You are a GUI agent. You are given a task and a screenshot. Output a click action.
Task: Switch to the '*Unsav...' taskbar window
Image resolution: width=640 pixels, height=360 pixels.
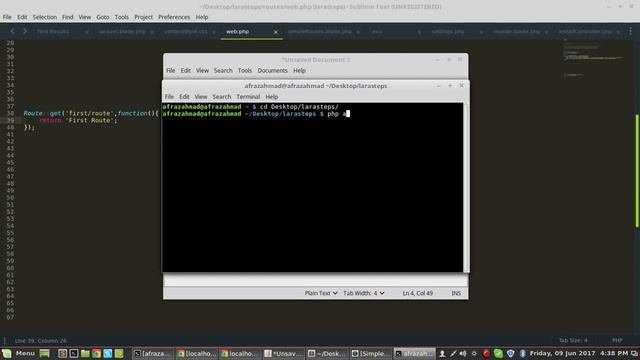(x=283, y=353)
